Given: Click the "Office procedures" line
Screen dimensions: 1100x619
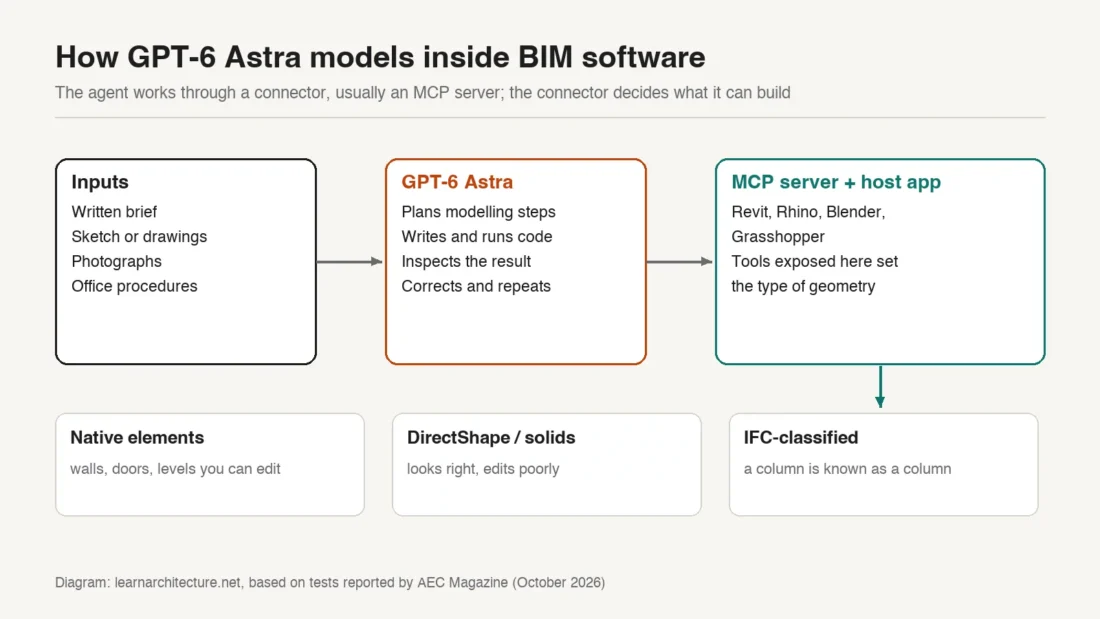Looking at the screenshot, I should (134, 286).
